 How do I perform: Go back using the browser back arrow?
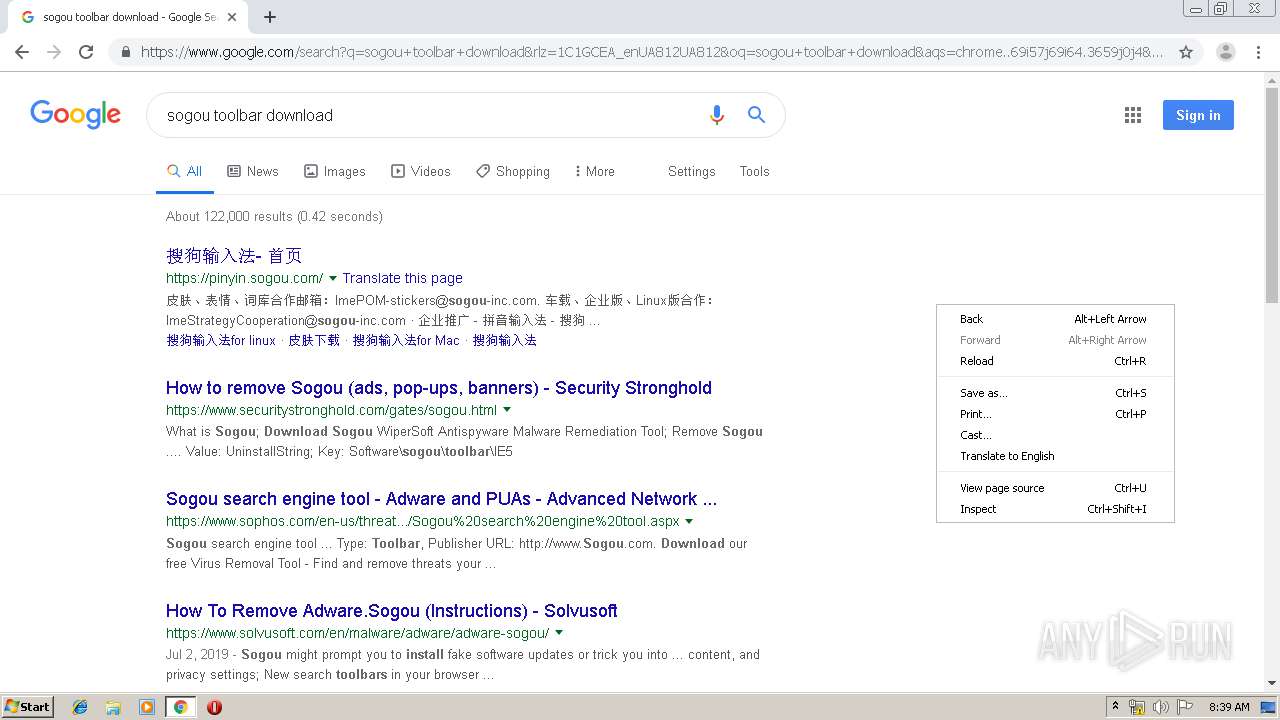tap(22, 52)
